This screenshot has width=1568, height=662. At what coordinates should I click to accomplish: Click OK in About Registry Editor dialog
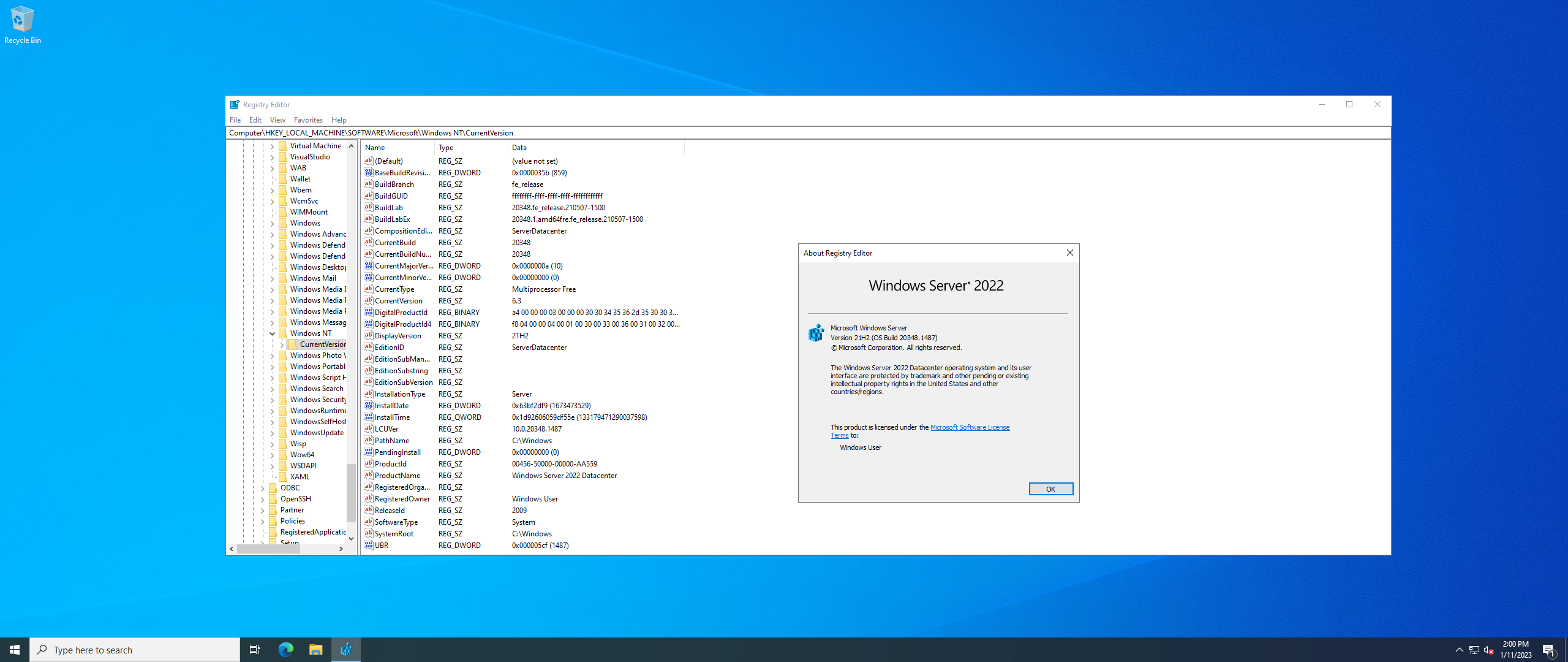click(1051, 489)
